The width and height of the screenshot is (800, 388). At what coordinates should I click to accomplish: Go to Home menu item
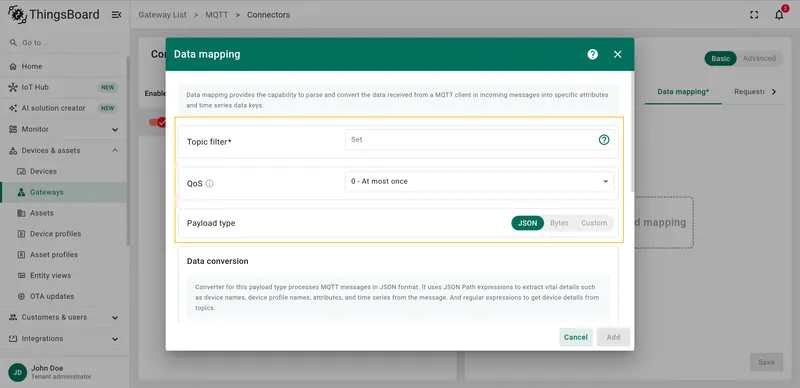(64, 66)
